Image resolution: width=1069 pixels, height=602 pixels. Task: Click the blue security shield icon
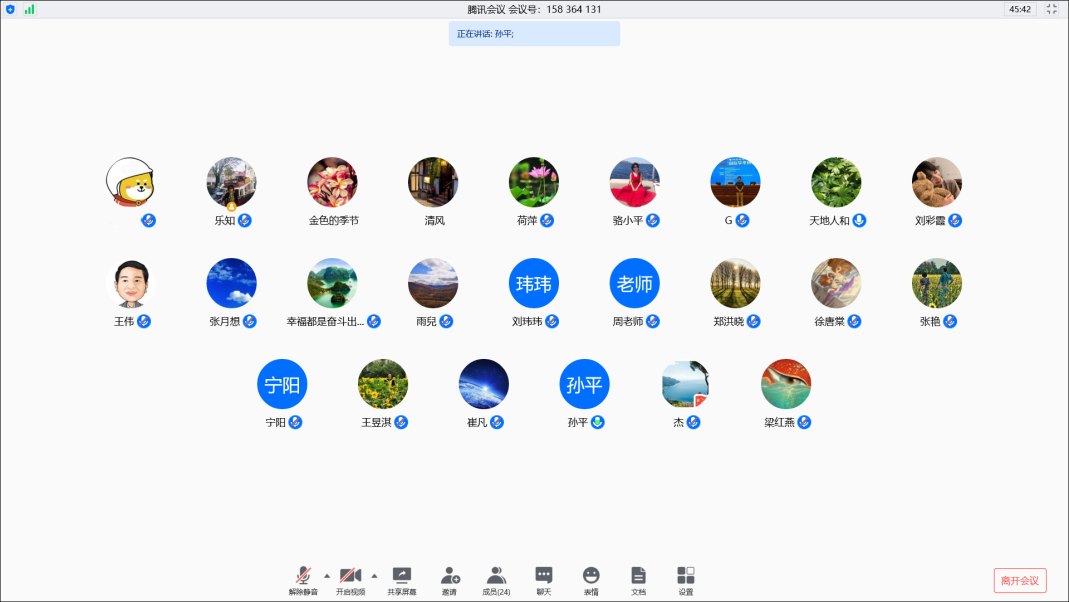pyautogui.click(x=11, y=9)
